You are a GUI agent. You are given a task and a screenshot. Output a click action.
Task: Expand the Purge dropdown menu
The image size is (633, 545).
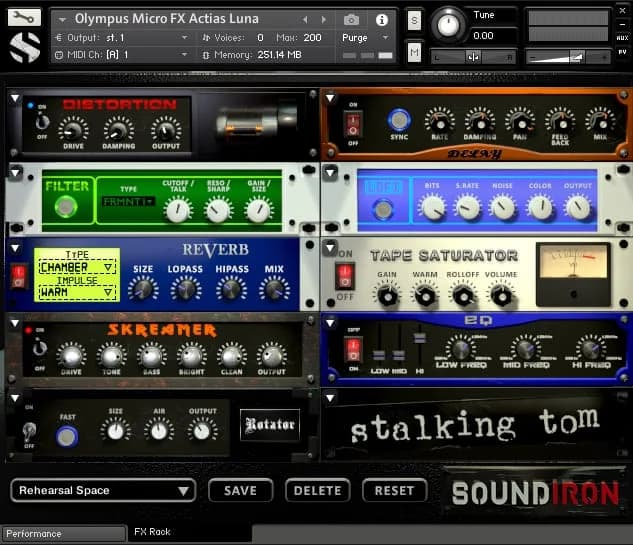click(362, 37)
